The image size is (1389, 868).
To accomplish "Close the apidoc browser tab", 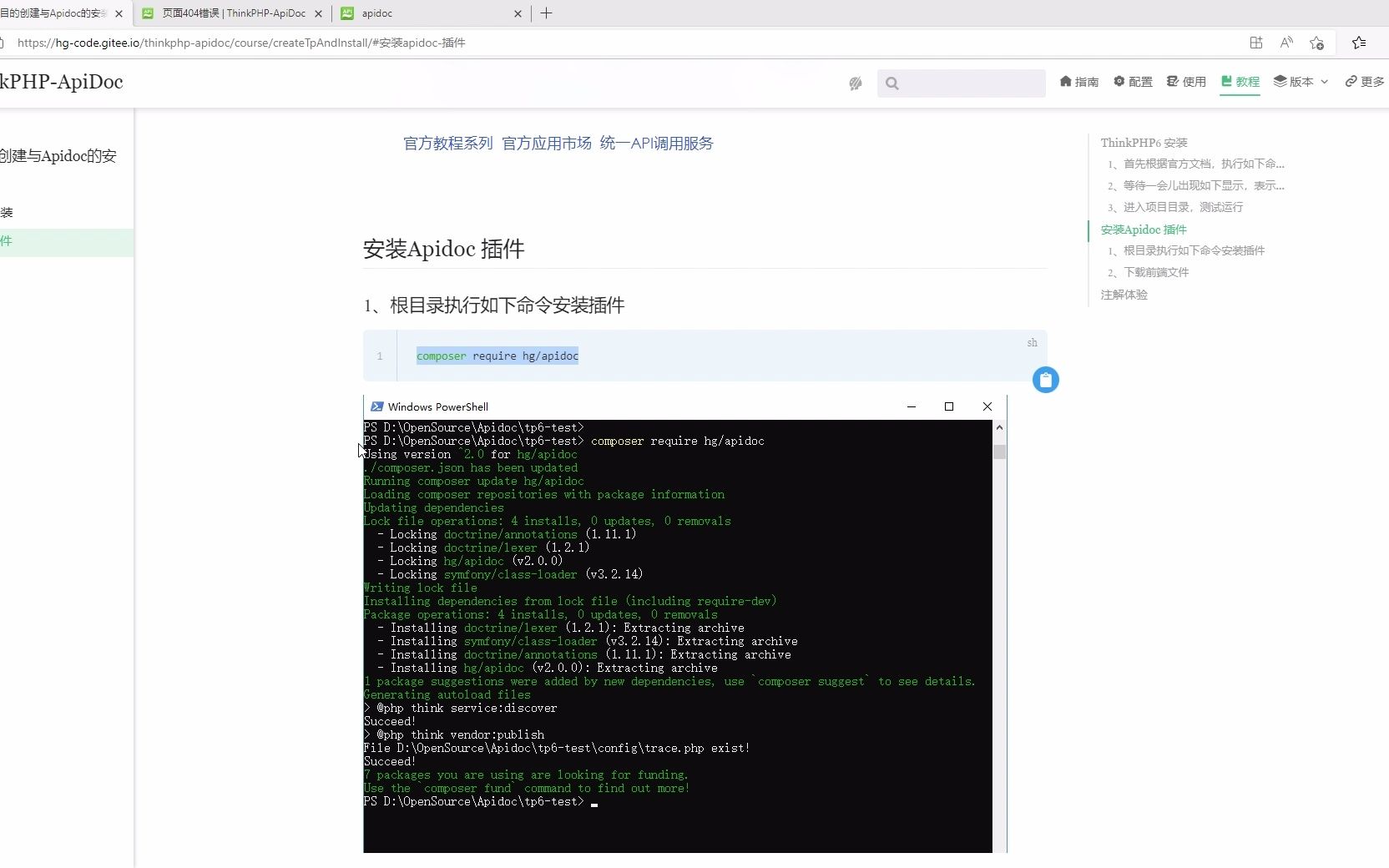I will coord(518,13).
